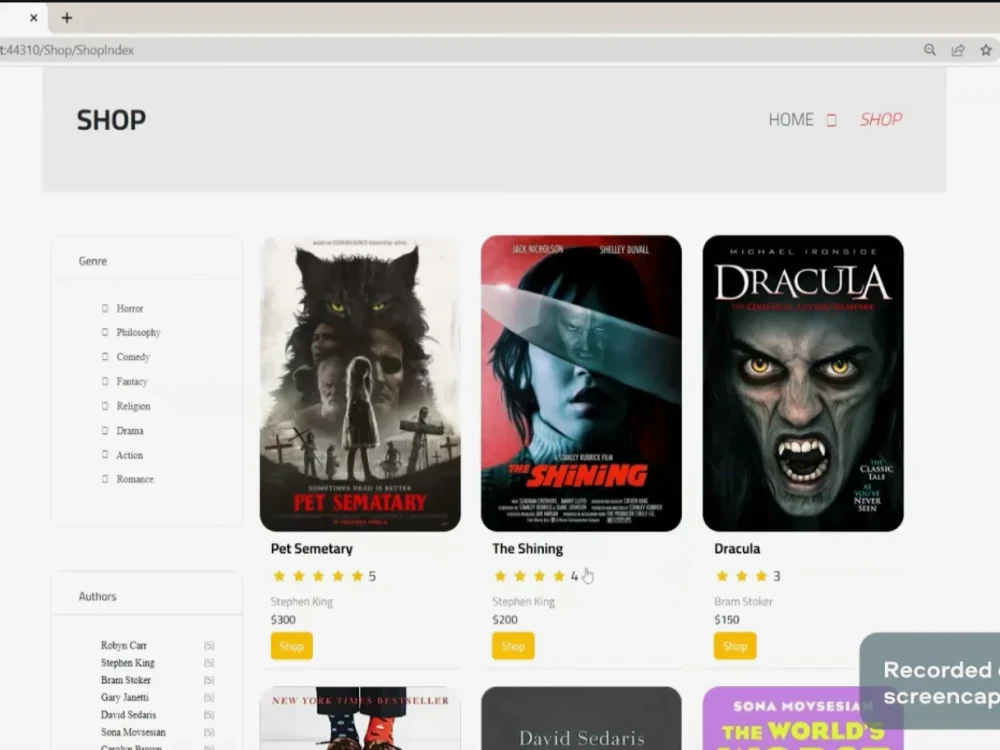Open the Dracula cover image

click(x=803, y=383)
